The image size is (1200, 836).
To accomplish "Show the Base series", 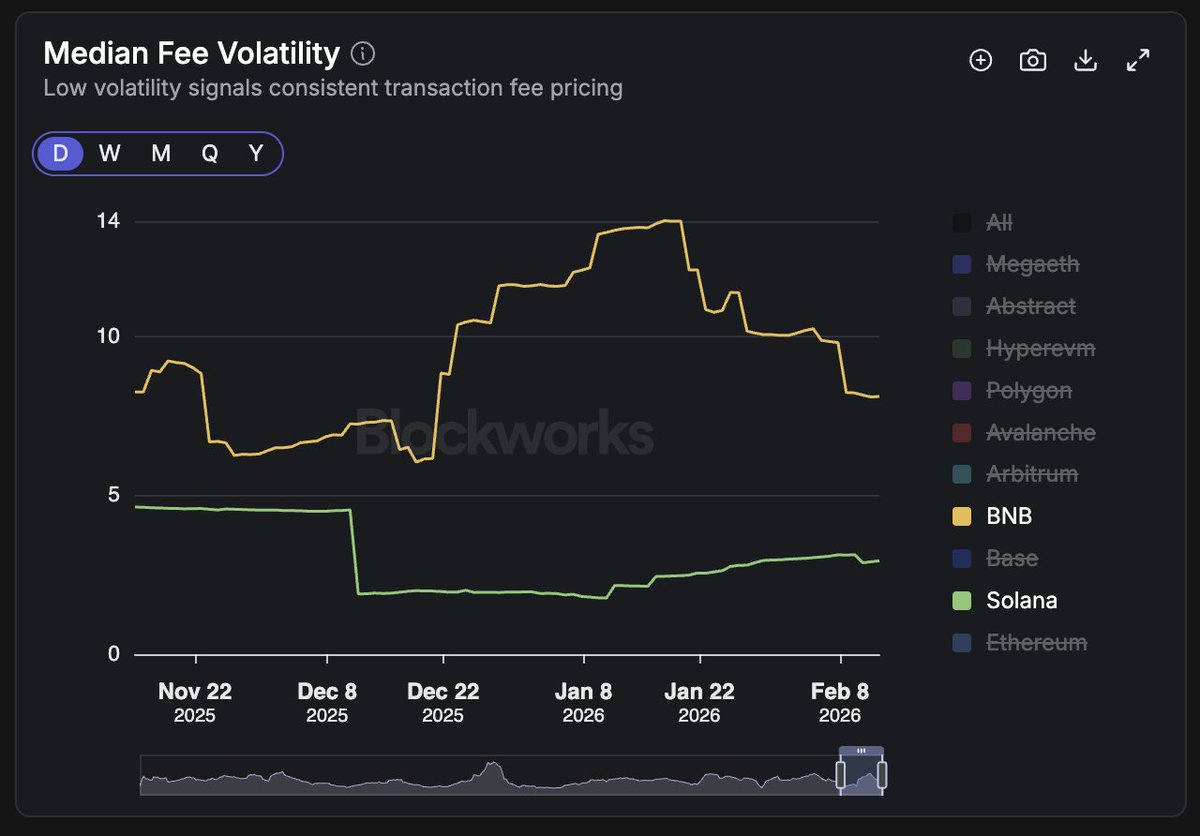I will tap(995, 558).
